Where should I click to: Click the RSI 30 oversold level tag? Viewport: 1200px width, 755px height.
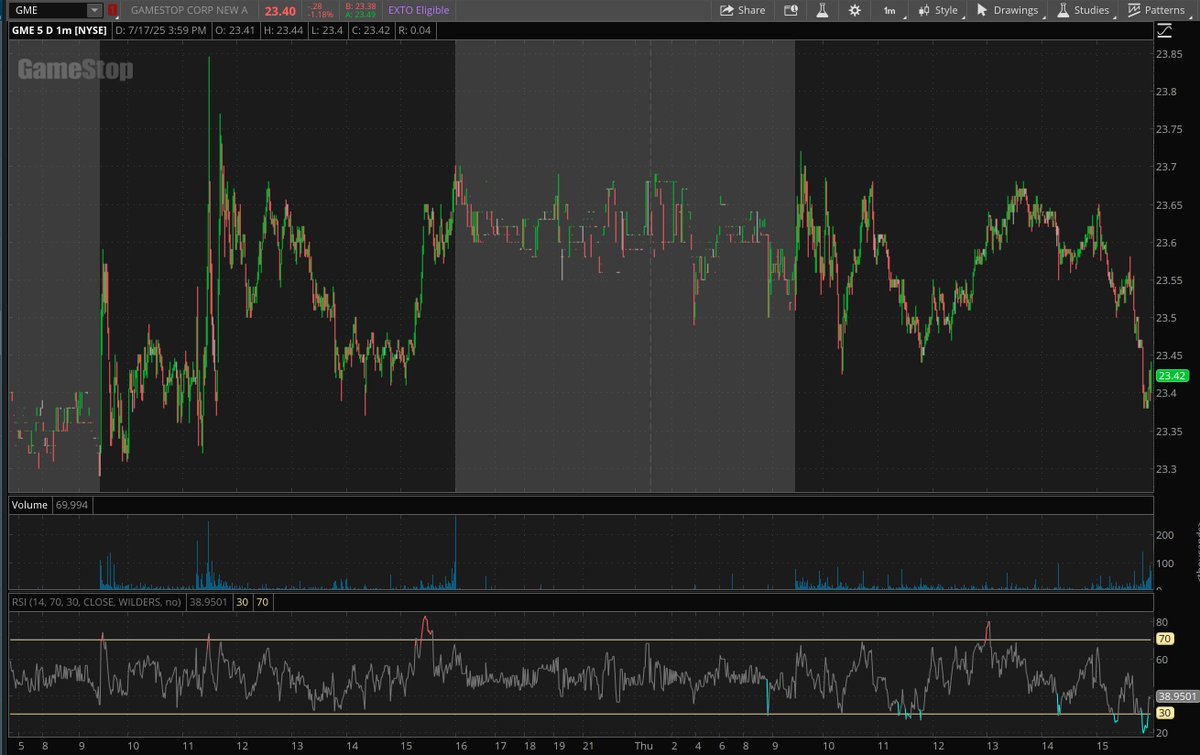[x=1164, y=713]
